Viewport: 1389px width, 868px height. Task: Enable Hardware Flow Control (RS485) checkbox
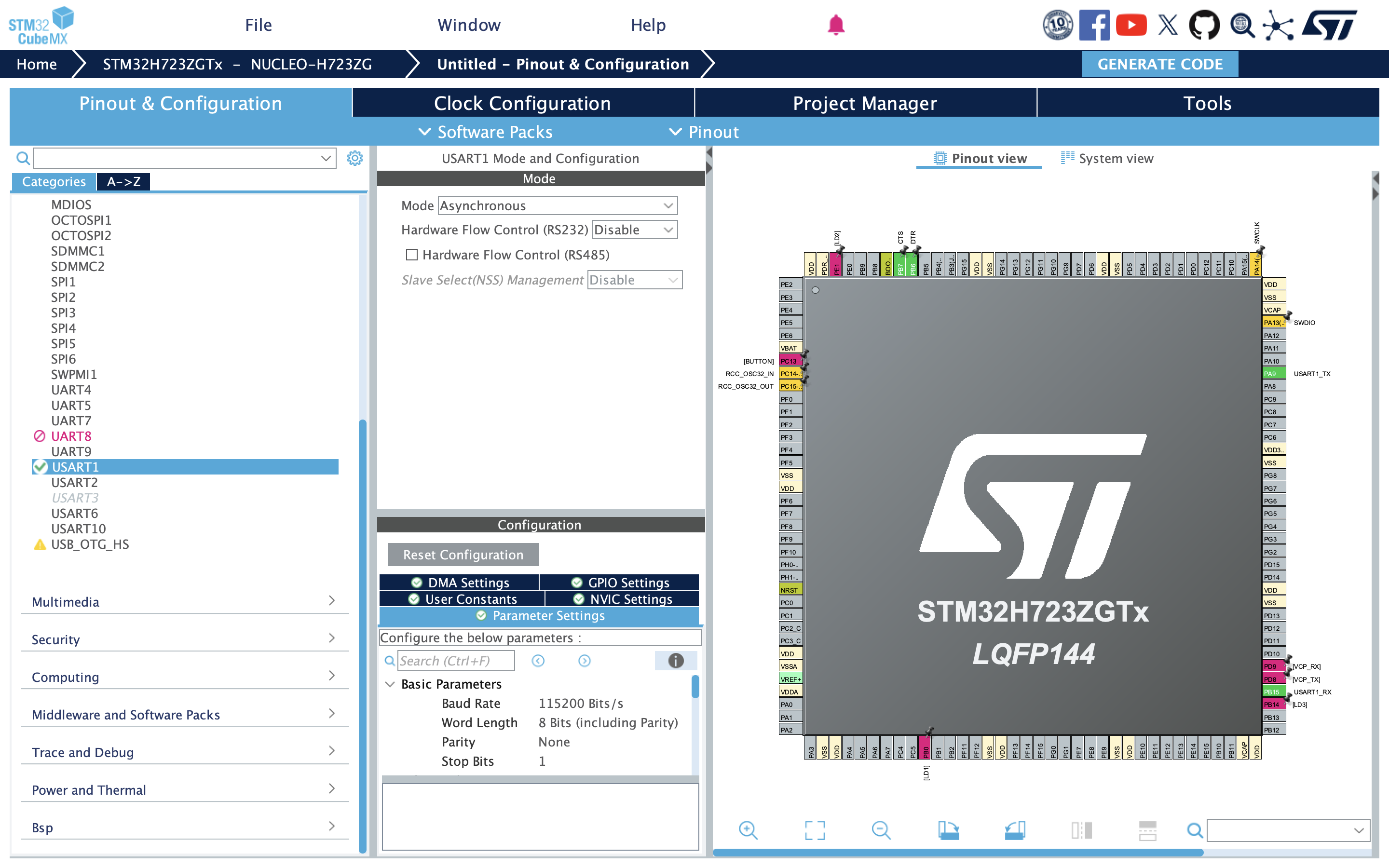tap(411, 255)
